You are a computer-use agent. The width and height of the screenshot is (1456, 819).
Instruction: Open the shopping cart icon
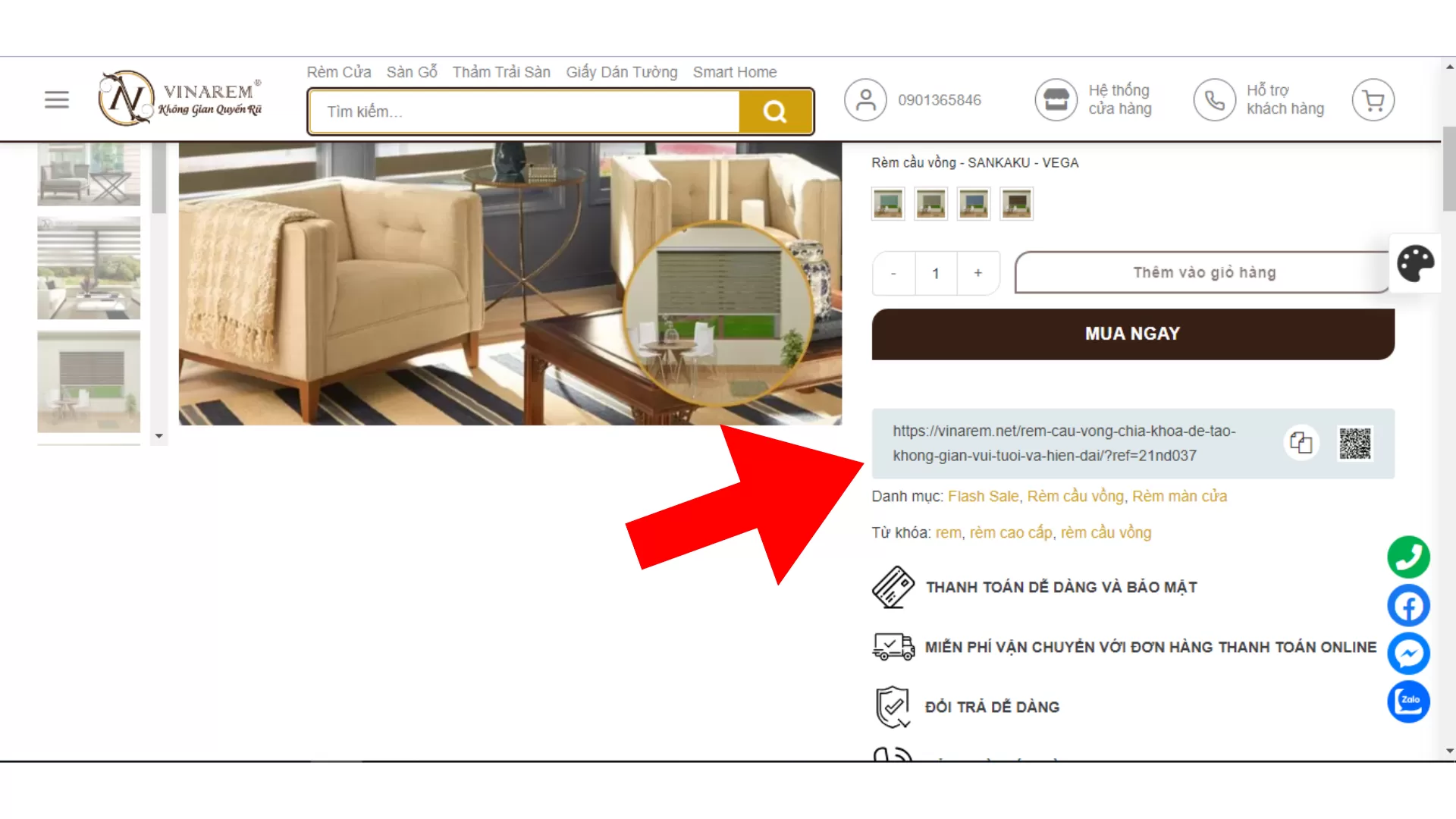pos(1373,100)
